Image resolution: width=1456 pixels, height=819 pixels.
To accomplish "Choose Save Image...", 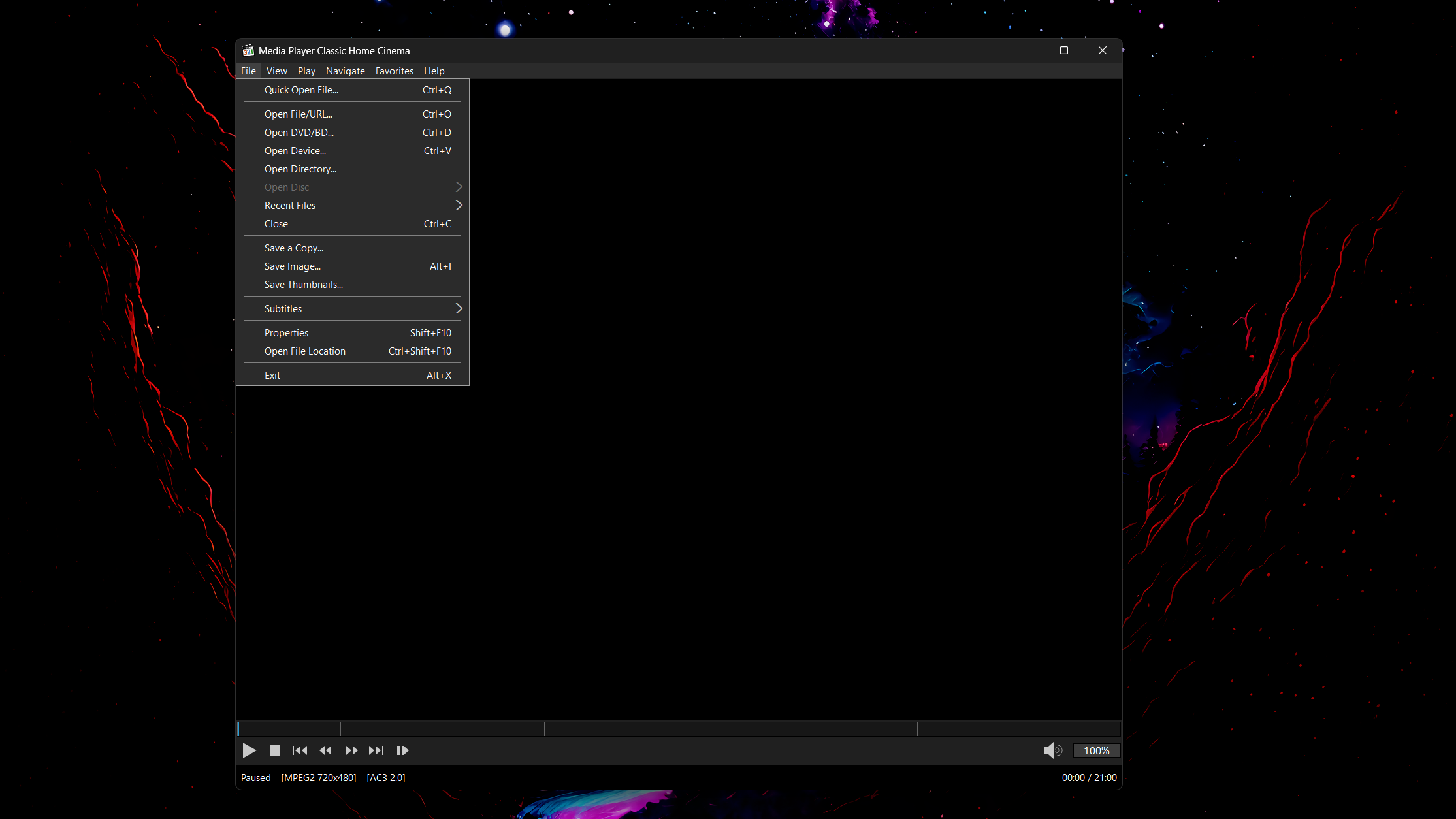I will 353,266.
